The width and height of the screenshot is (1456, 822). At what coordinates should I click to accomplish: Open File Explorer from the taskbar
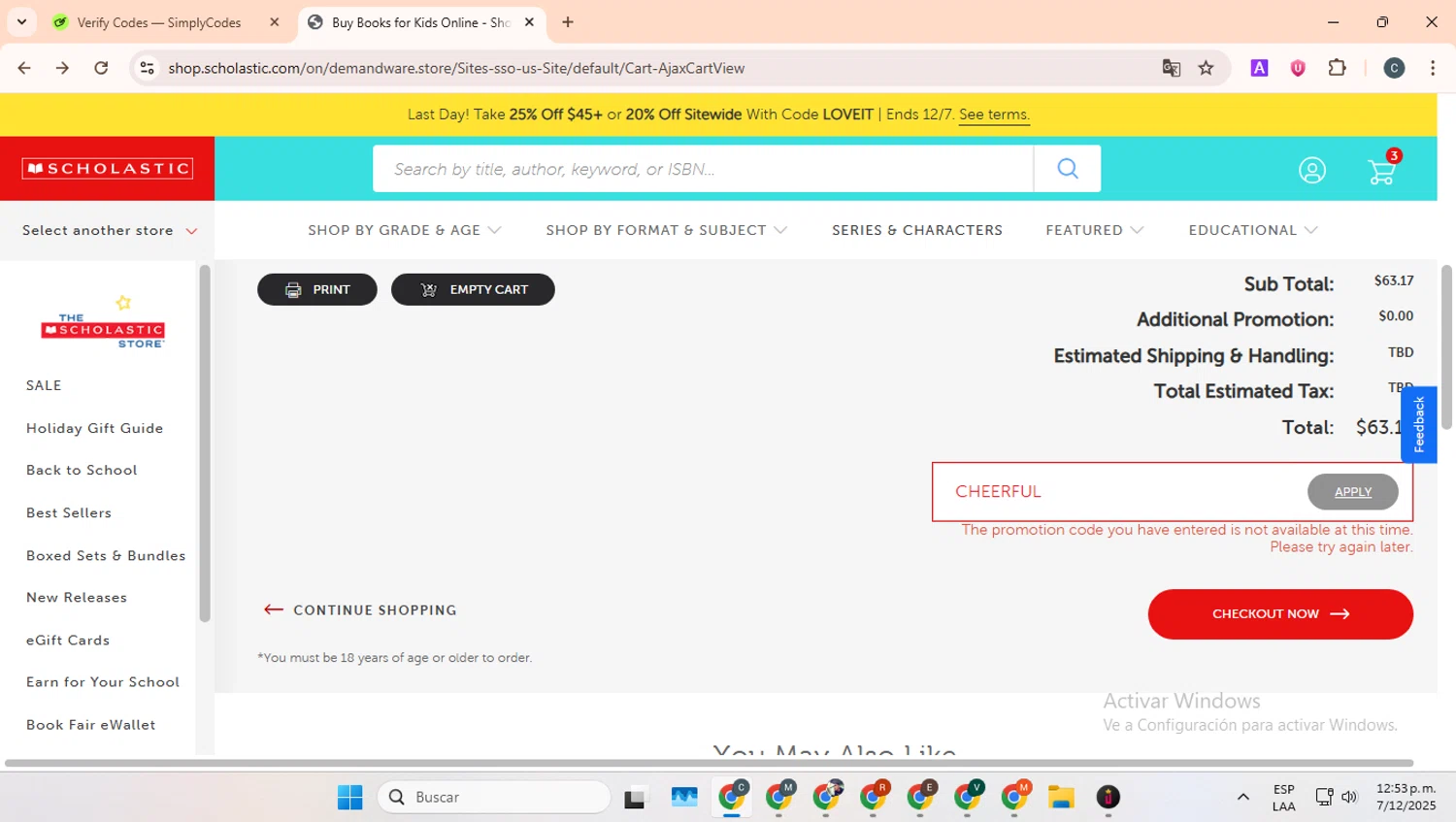[x=1061, y=797]
